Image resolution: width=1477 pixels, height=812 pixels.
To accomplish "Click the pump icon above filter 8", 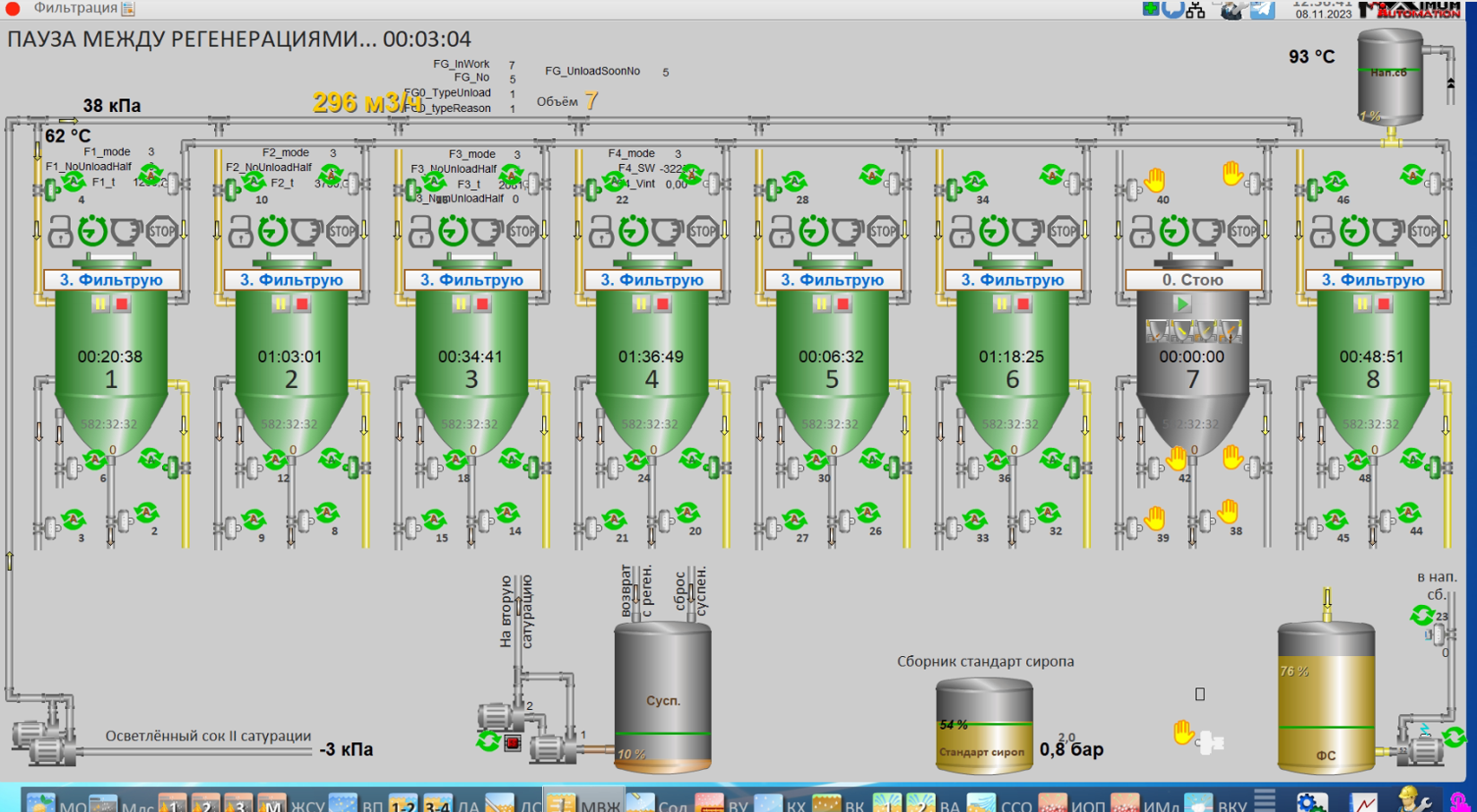I will 1387,232.
